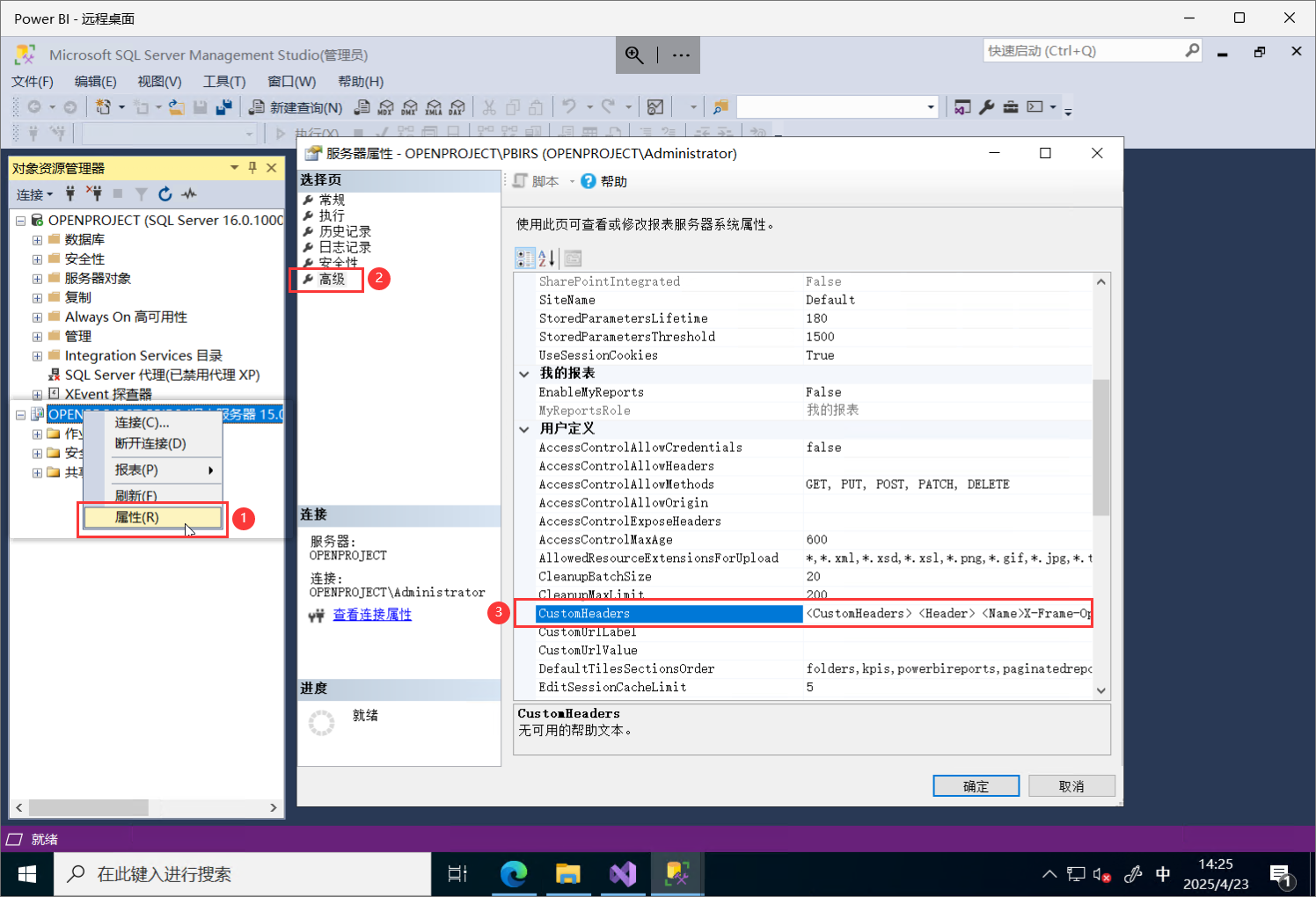Open the Toolbox briefcase icon
1316x897 pixels.
click(1011, 107)
